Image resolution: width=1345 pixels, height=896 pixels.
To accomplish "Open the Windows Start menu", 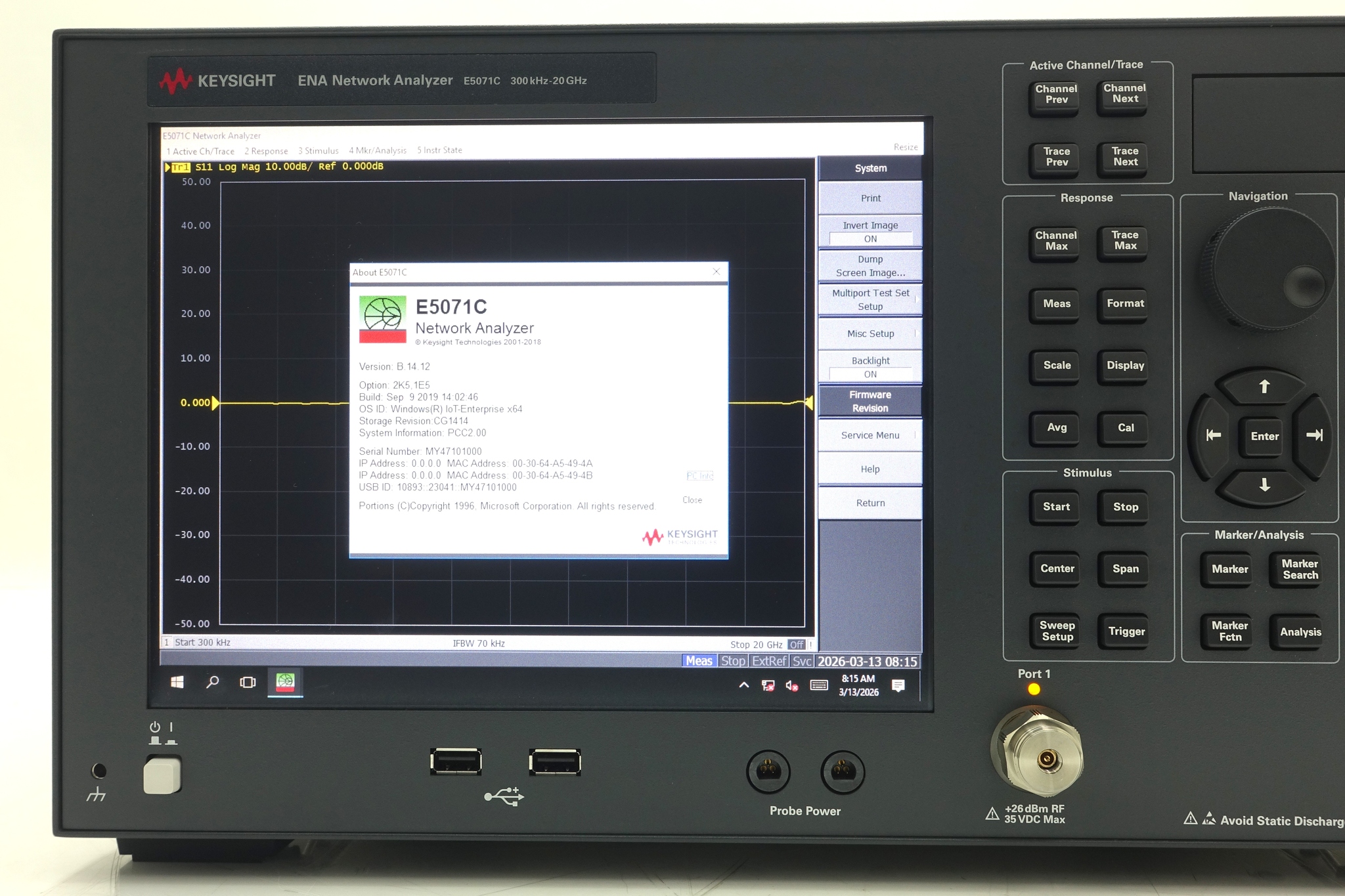I will tap(177, 682).
